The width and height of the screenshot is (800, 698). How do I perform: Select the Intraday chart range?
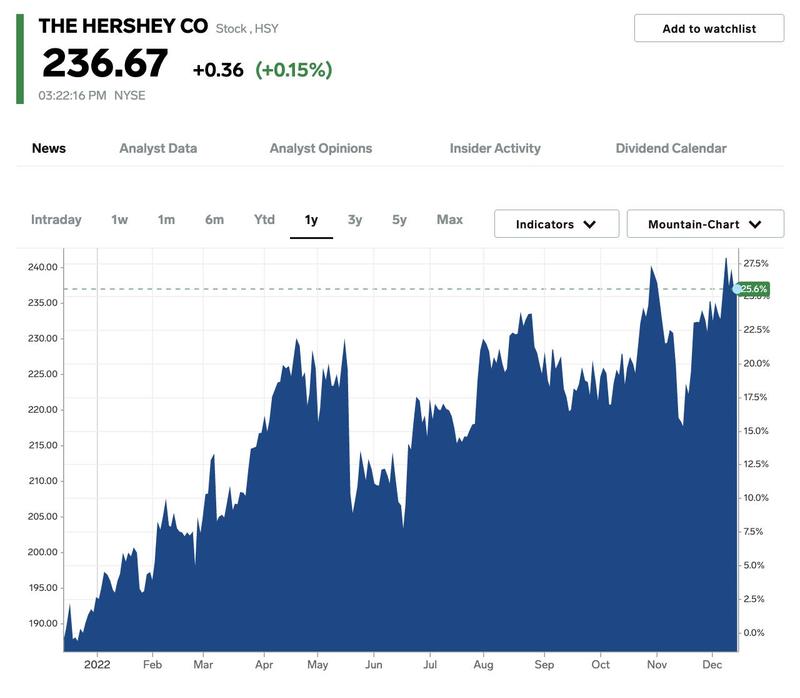click(56, 220)
